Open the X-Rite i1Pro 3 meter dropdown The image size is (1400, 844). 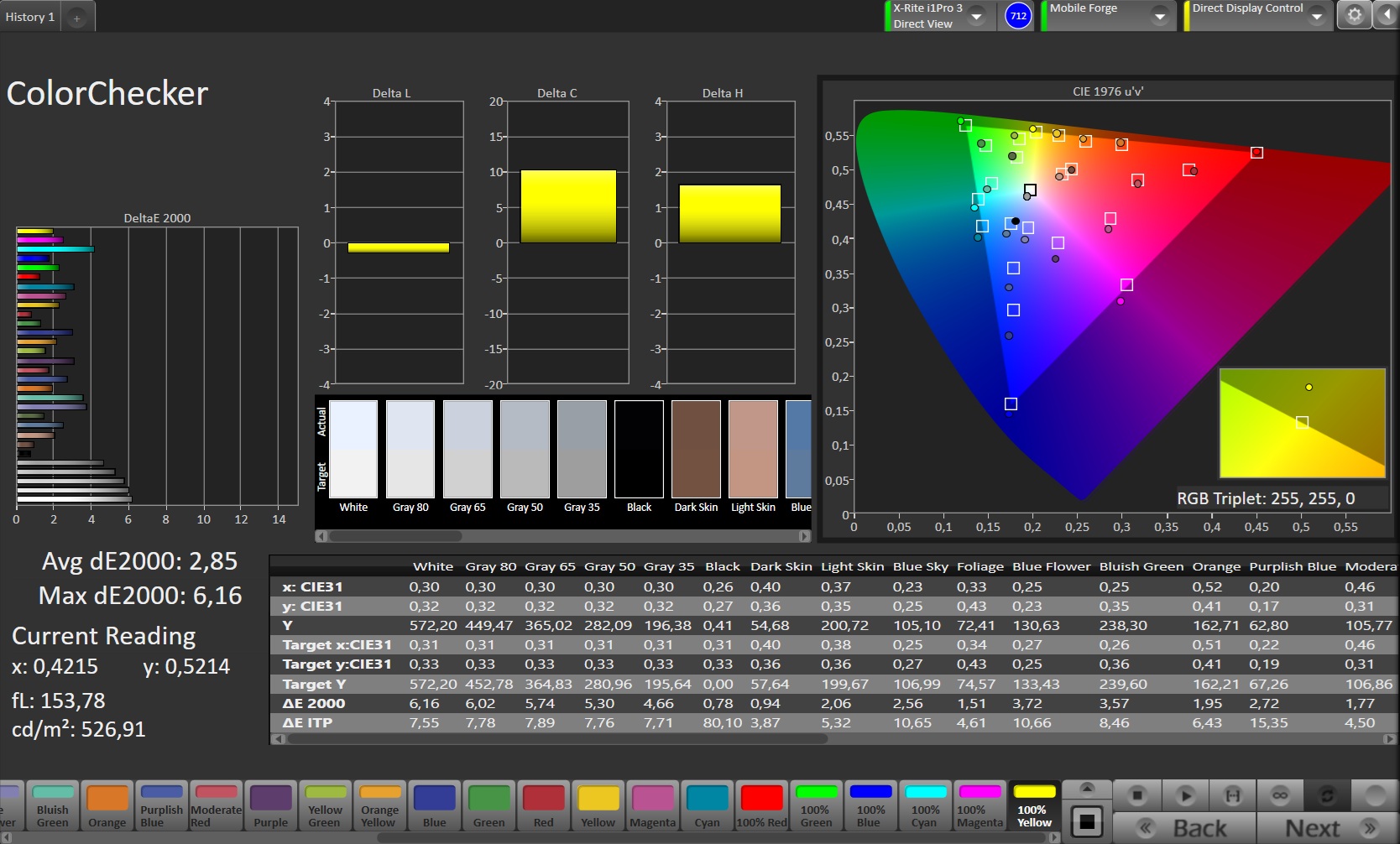click(977, 16)
